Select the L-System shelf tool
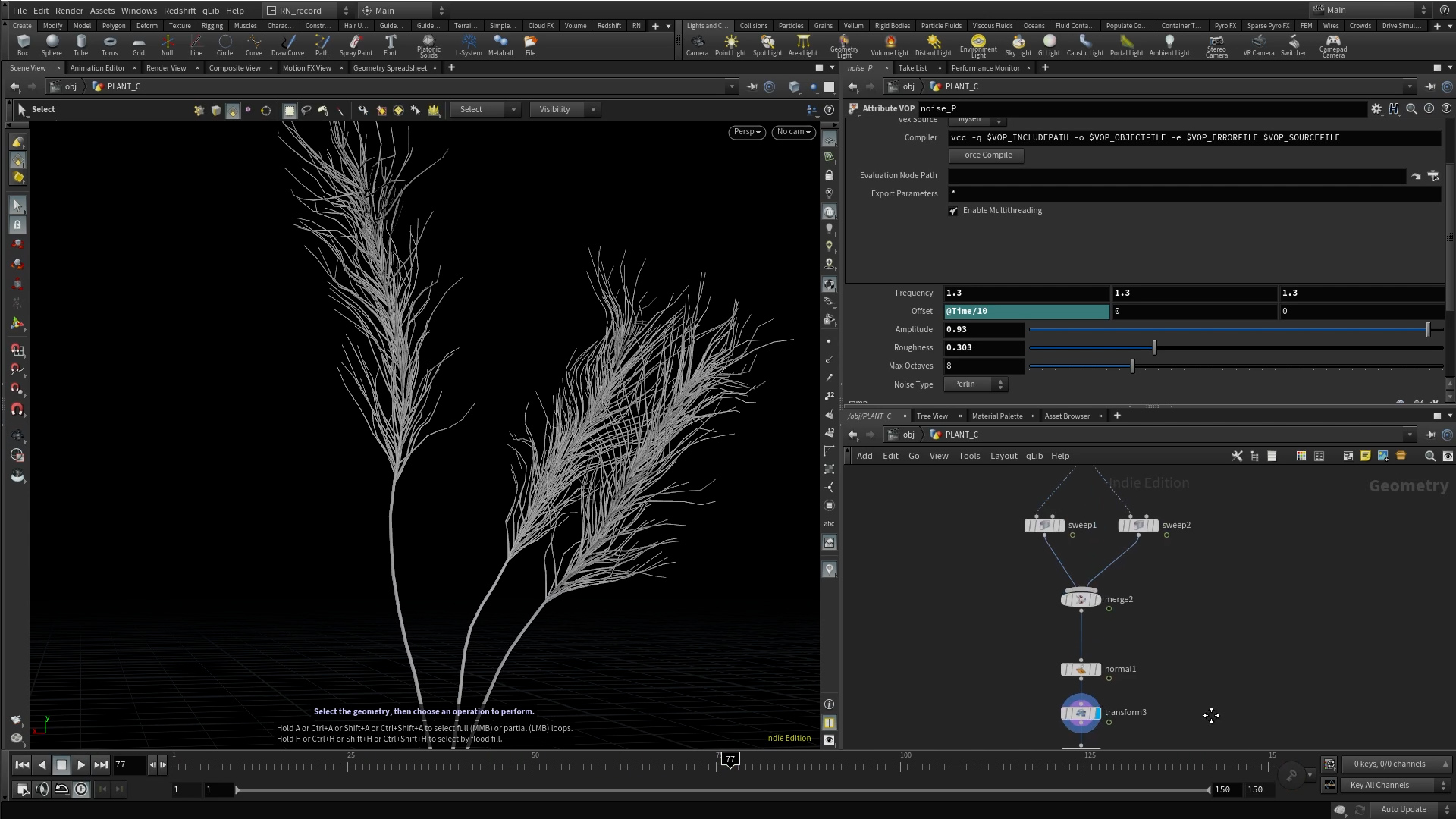This screenshot has width=1456, height=819. click(x=468, y=44)
